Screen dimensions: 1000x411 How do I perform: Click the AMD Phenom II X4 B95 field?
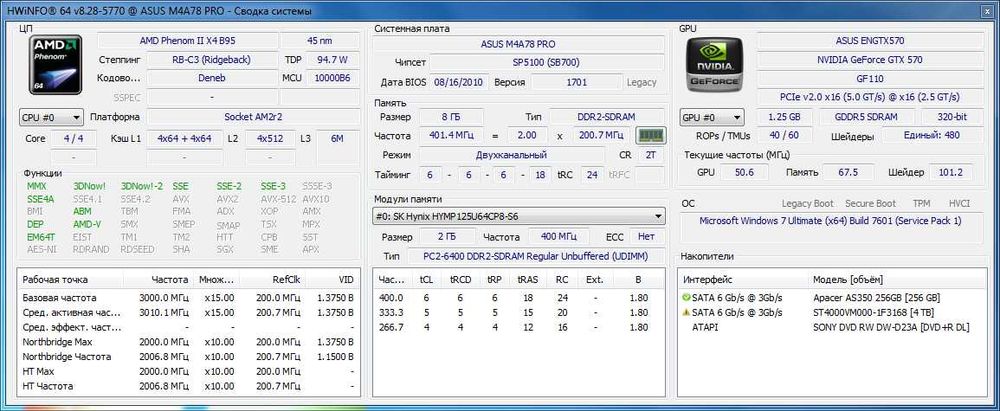tap(186, 41)
